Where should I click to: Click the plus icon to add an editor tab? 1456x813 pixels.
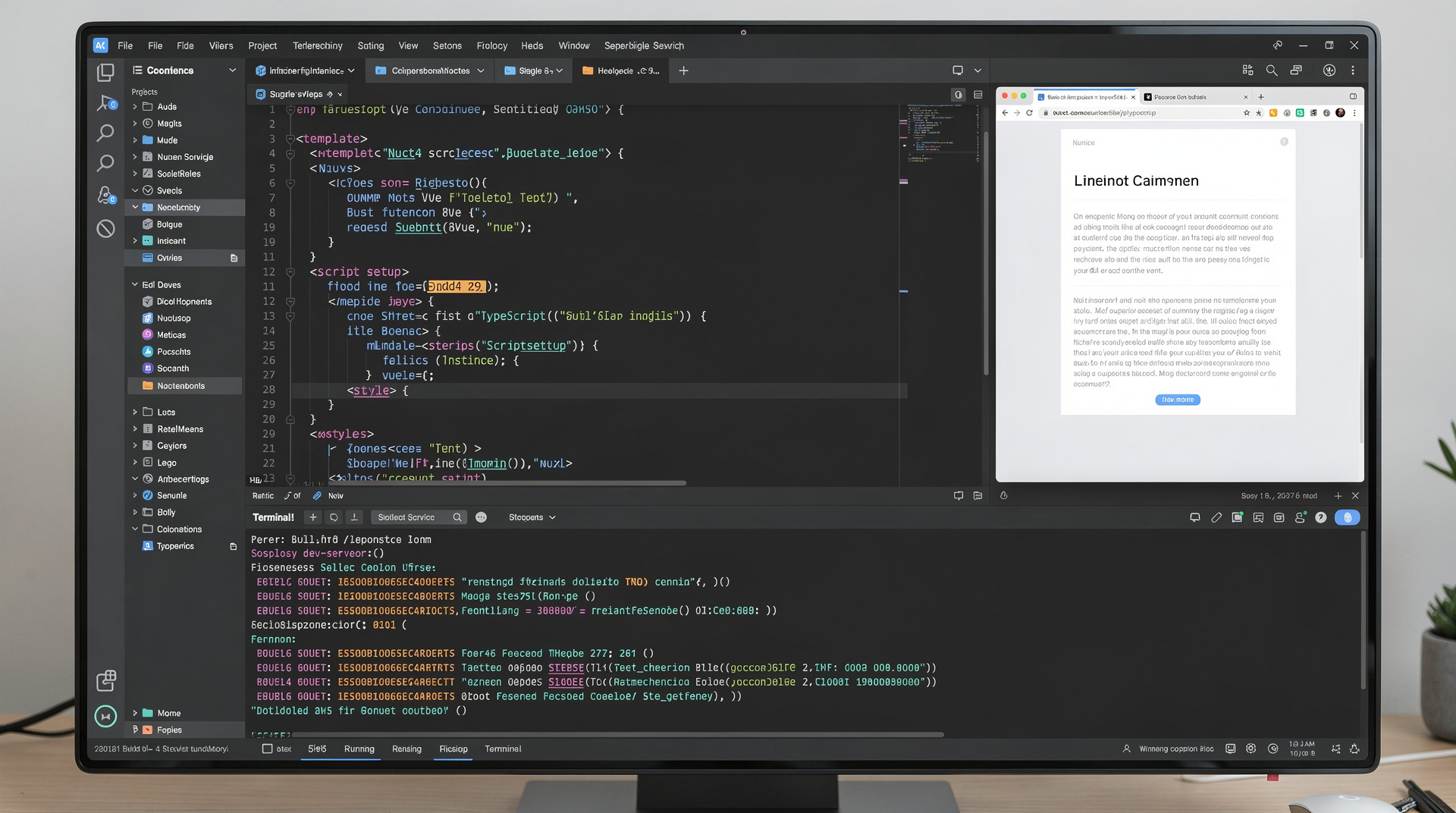(683, 71)
